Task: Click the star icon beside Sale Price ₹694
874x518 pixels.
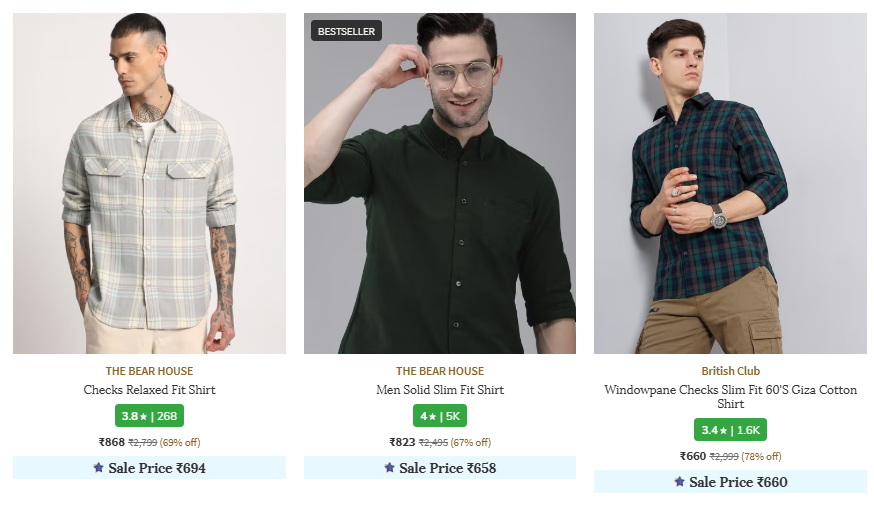Action: click(x=98, y=468)
